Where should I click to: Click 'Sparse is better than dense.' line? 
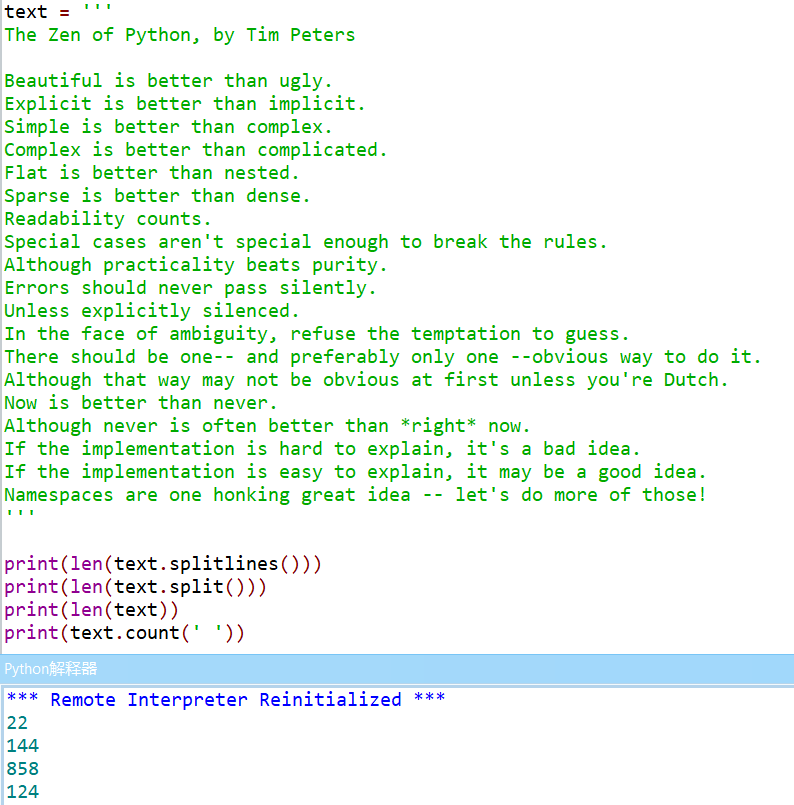pyautogui.click(x=158, y=196)
